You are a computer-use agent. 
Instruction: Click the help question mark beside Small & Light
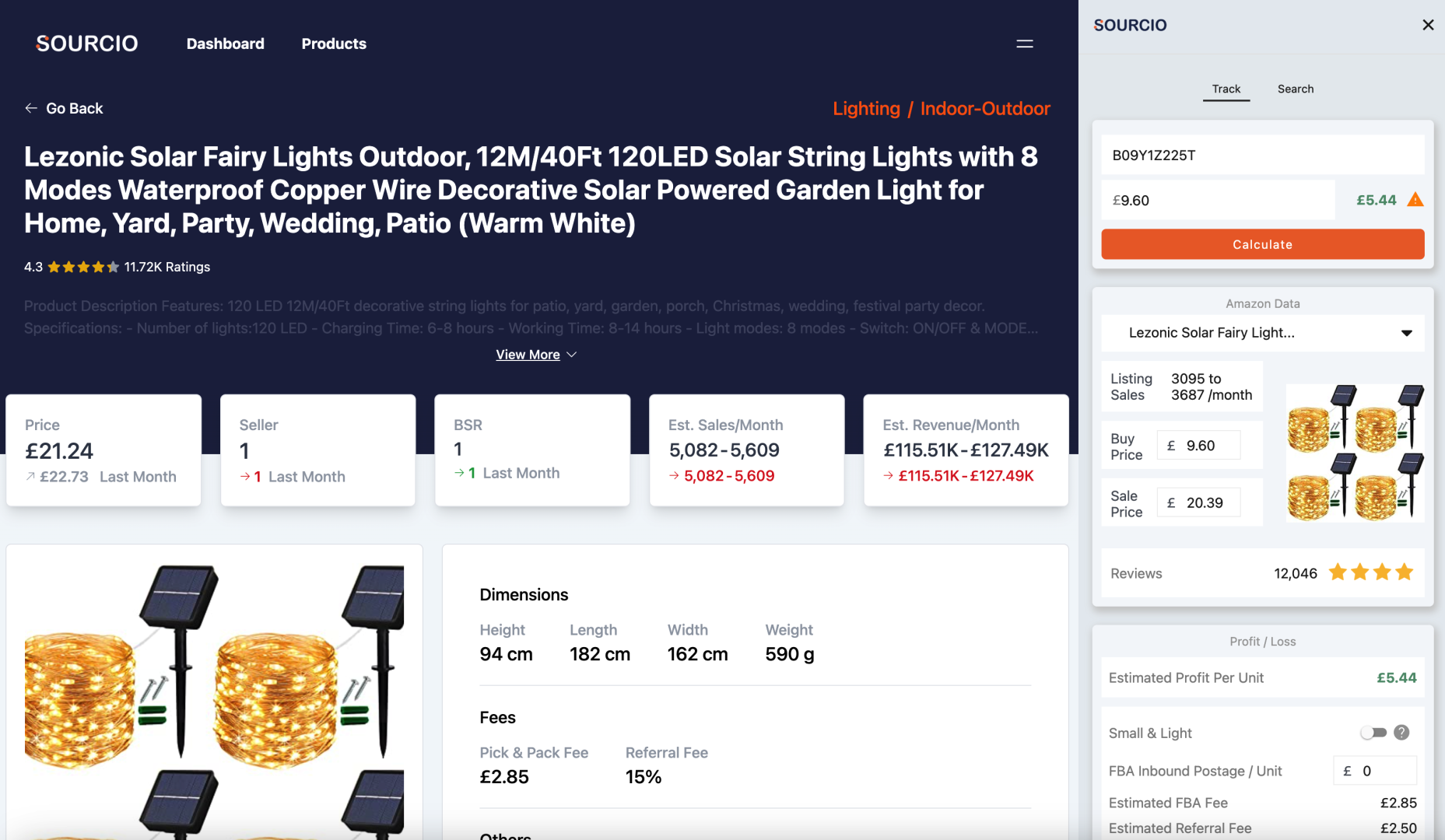click(1401, 732)
